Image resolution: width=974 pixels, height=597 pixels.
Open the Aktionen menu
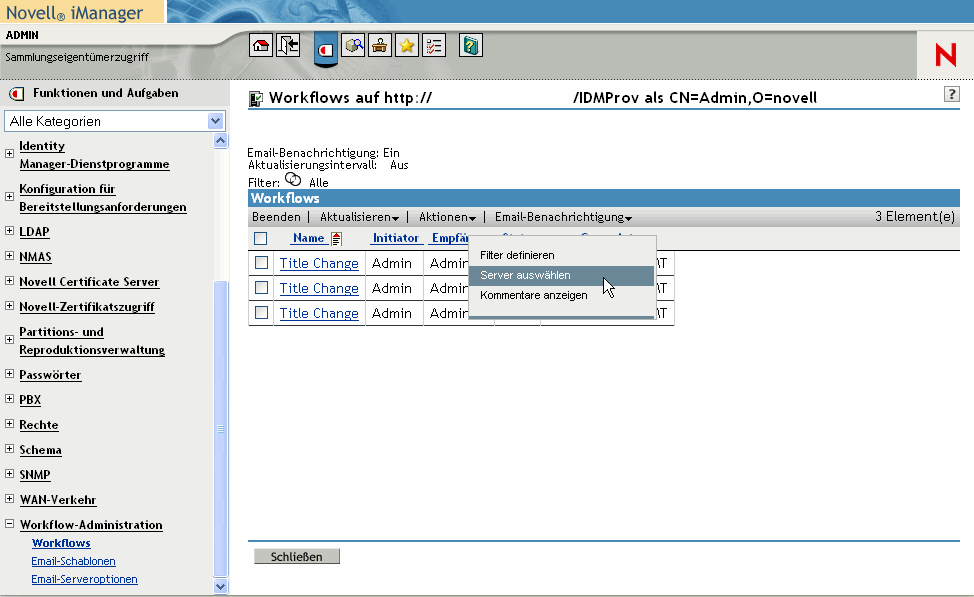click(447, 217)
